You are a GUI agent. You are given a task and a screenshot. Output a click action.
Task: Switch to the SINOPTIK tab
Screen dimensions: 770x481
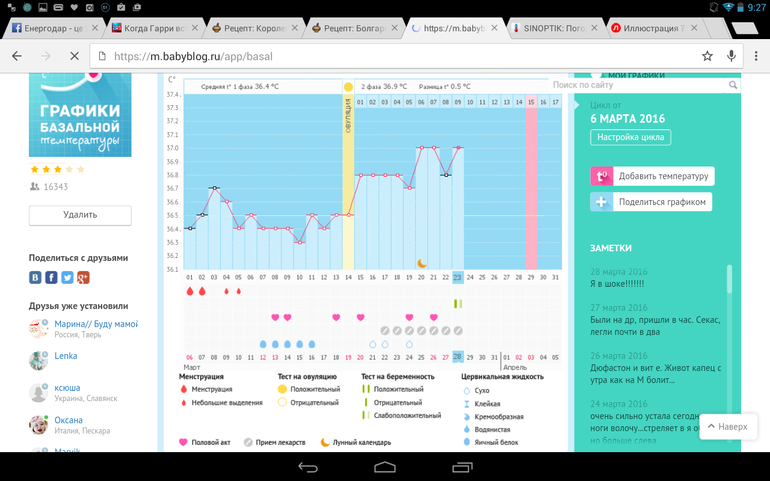point(550,28)
